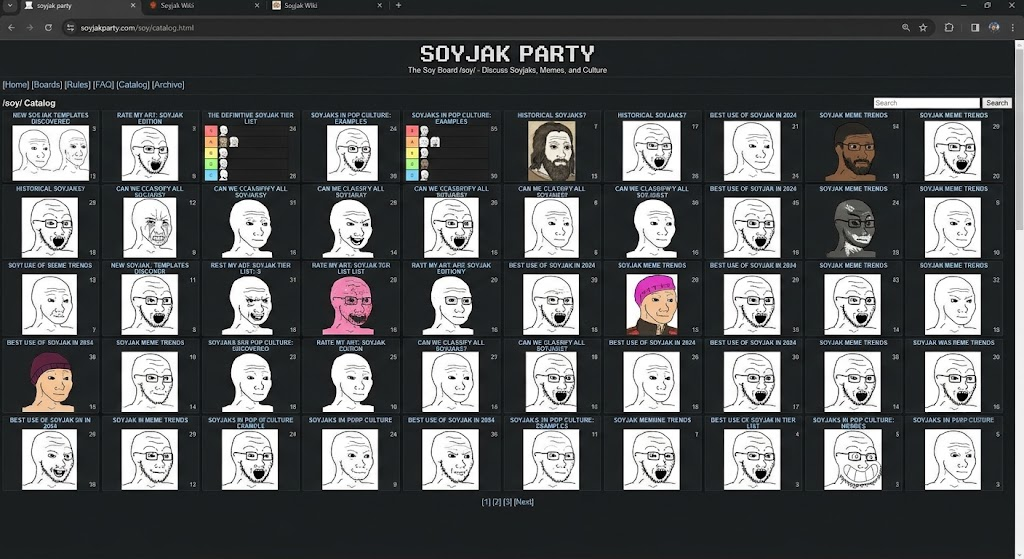Click the 'SOYJAK PARTY' site title
This screenshot has height=559, width=1024.
coord(507,54)
